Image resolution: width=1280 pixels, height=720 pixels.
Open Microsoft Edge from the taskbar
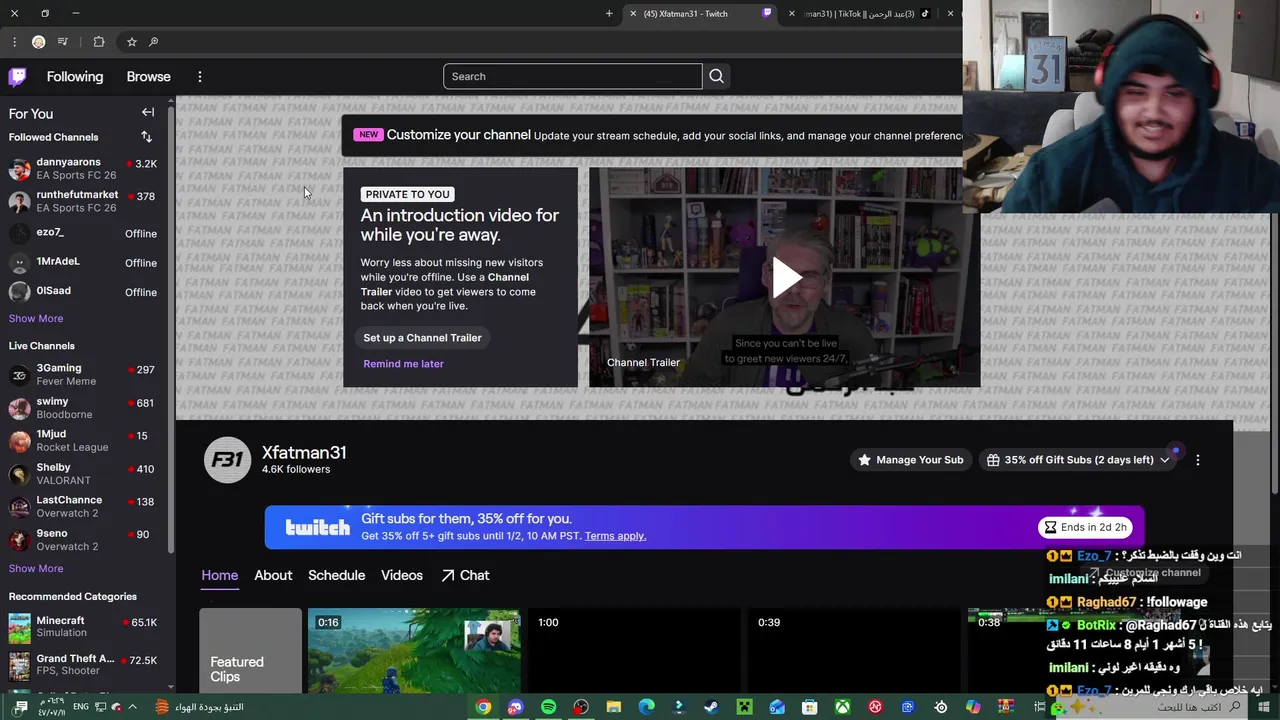point(646,707)
